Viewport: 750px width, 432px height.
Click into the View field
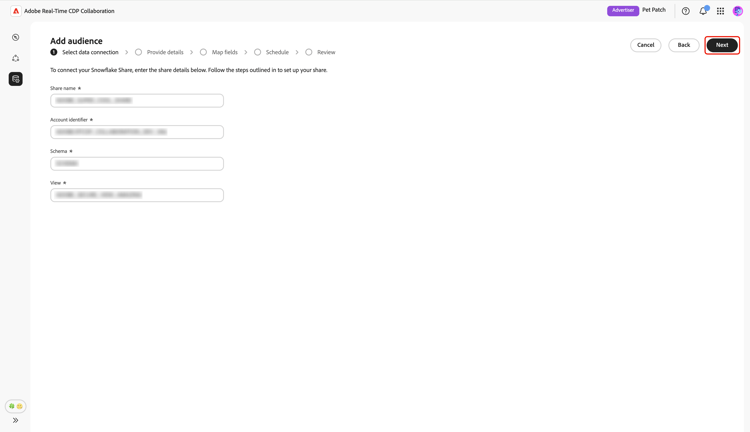[x=137, y=195]
